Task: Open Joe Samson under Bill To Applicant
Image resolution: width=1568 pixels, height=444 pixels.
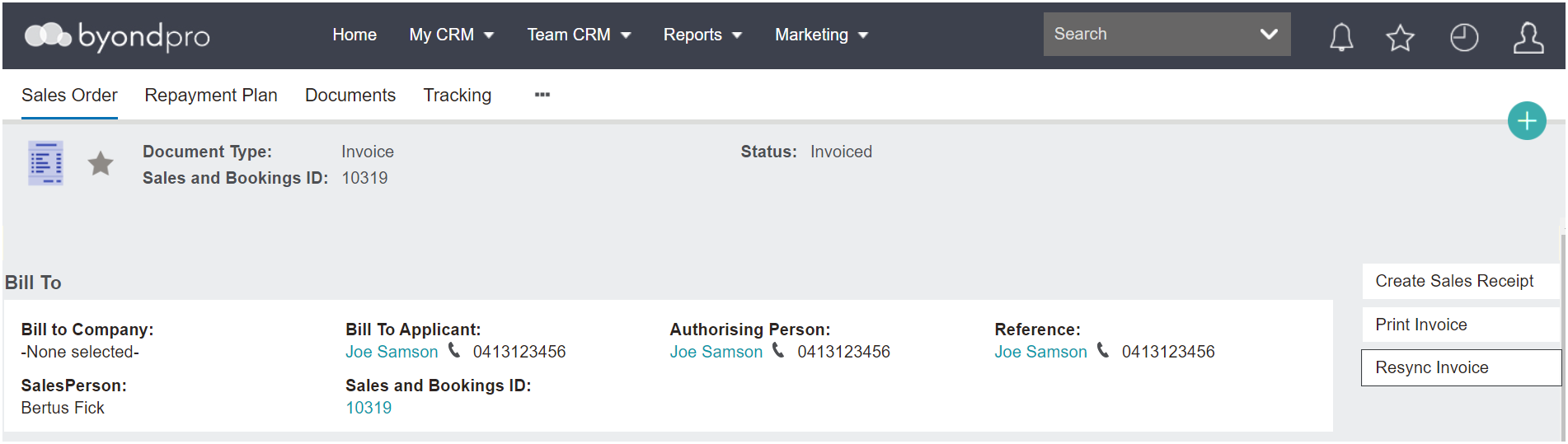Action: click(x=392, y=352)
